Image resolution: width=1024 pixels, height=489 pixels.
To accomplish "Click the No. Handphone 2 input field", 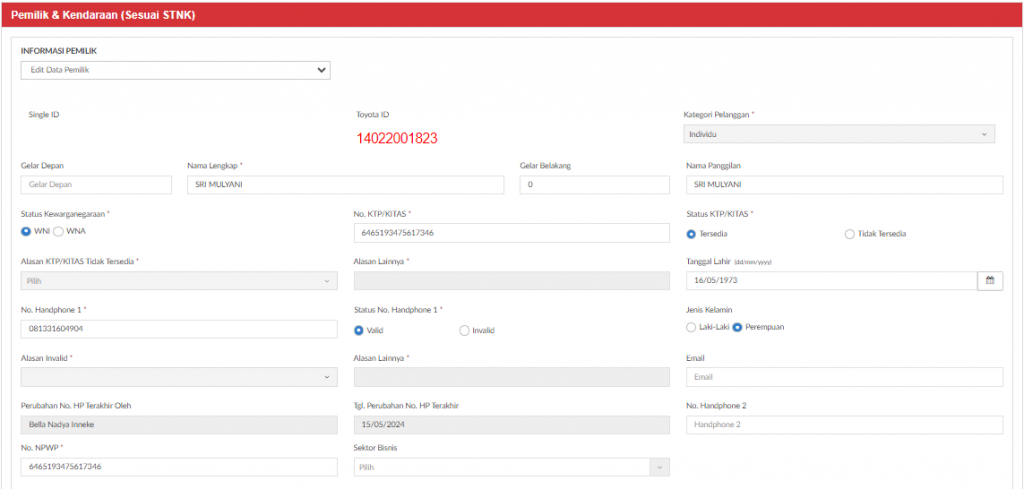I will click(844, 424).
